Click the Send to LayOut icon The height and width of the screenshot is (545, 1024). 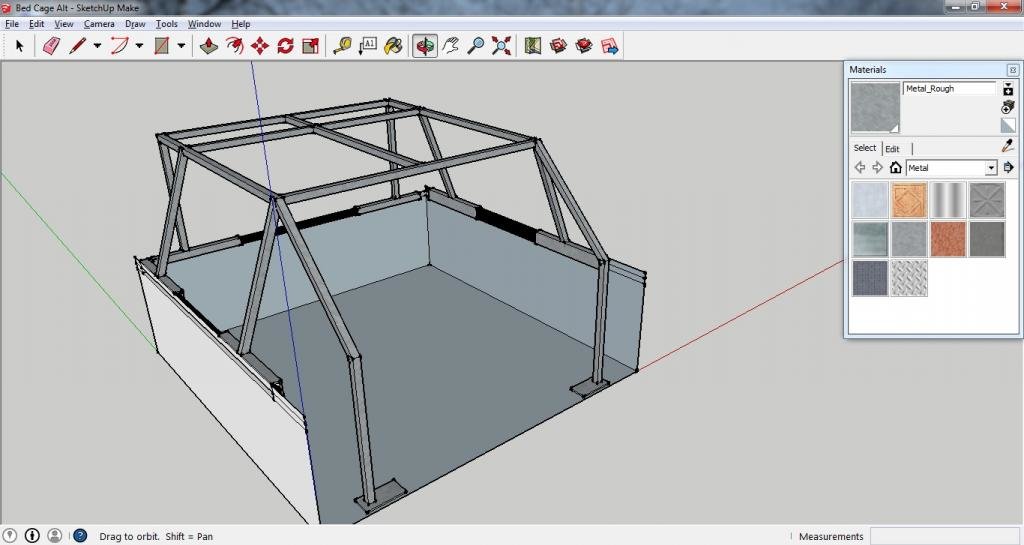pyautogui.click(x=609, y=46)
